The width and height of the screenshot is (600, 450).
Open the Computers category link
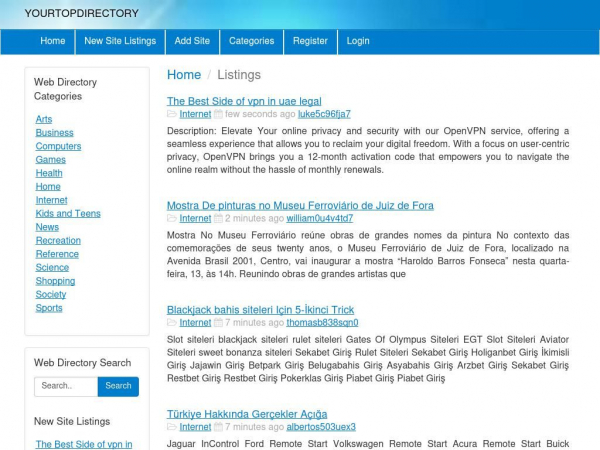coord(59,146)
